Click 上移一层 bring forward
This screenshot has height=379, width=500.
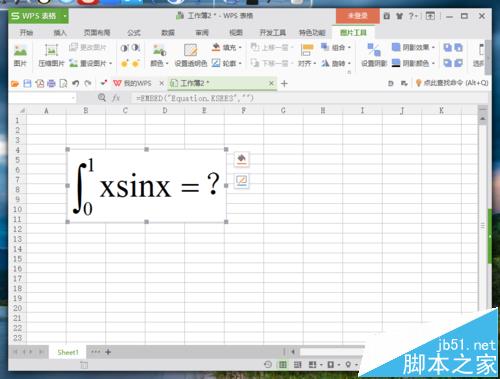pos(271,47)
